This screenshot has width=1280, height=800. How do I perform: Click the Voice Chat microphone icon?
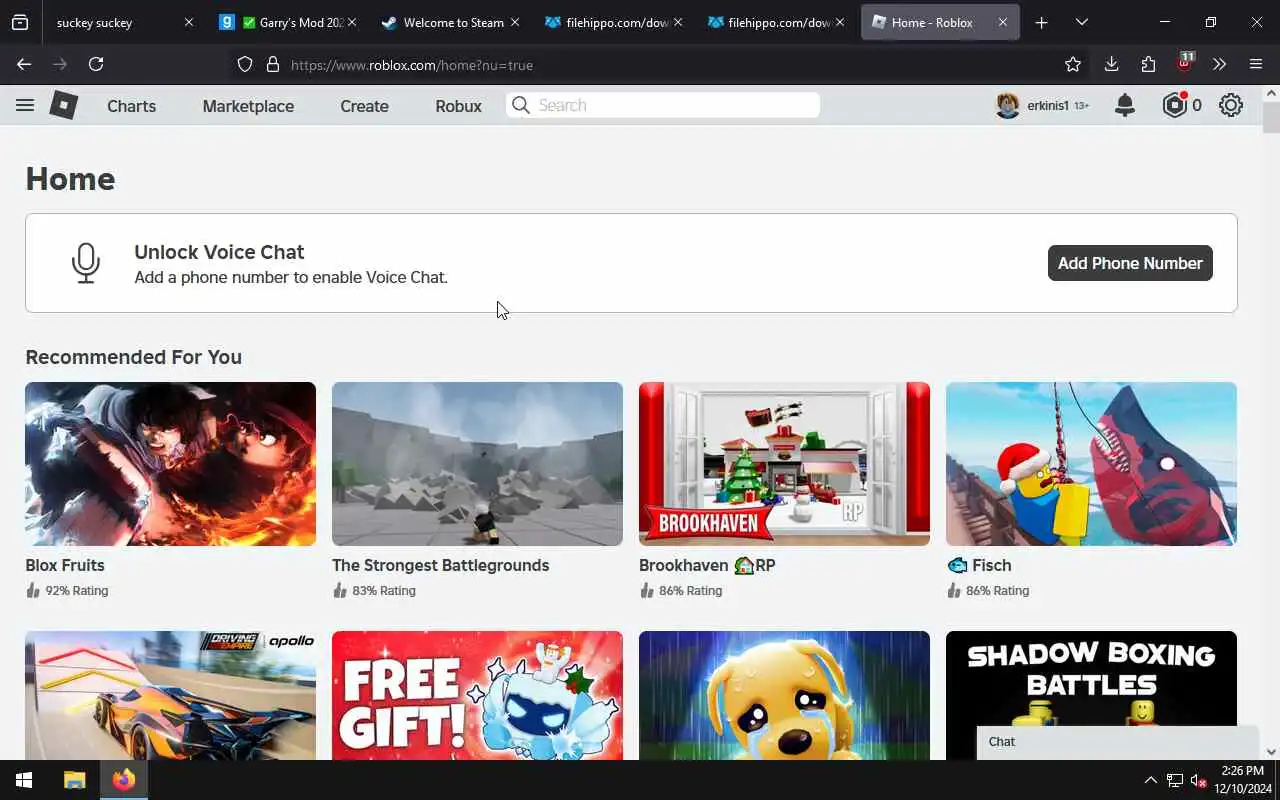86,263
